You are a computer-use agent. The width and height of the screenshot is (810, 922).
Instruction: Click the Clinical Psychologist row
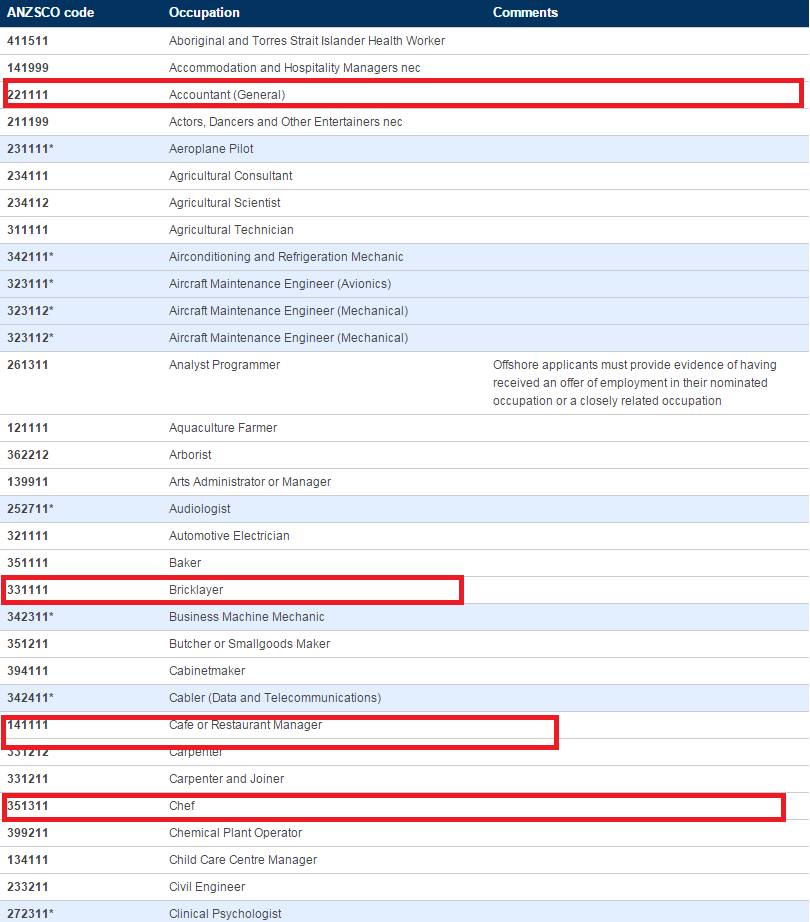[x=225, y=913]
